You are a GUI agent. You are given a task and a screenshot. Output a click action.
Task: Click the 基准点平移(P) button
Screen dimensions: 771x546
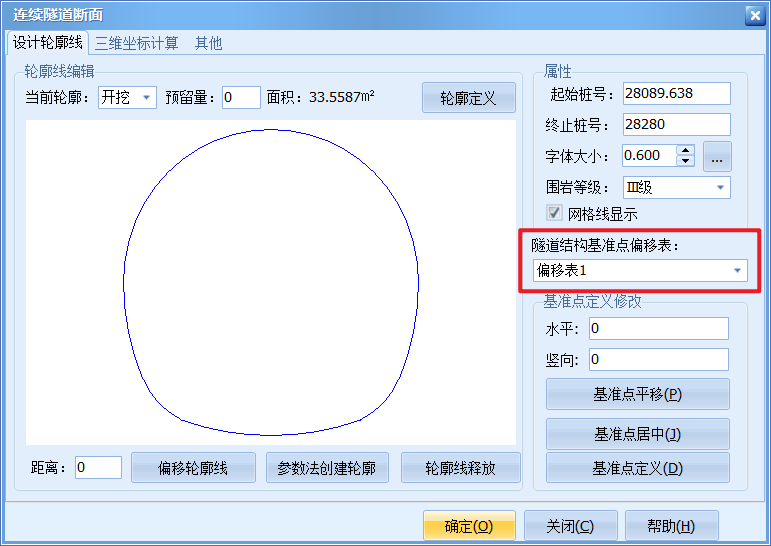tap(638, 394)
